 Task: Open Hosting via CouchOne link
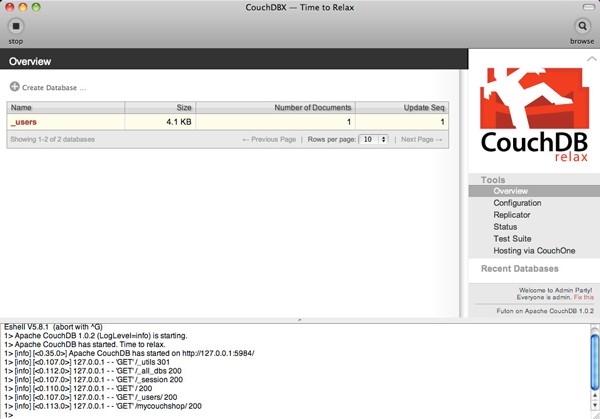534,251
